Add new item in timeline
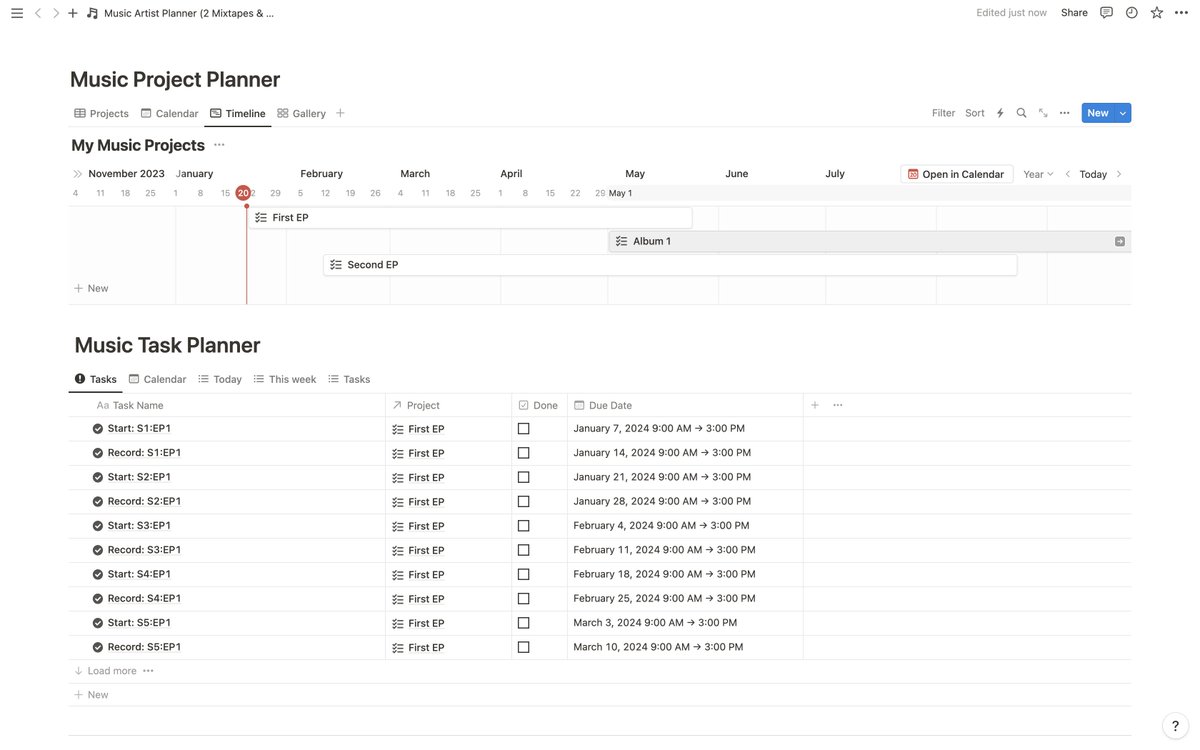The width and height of the screenshot is (1200, 750). click(91, 288)
